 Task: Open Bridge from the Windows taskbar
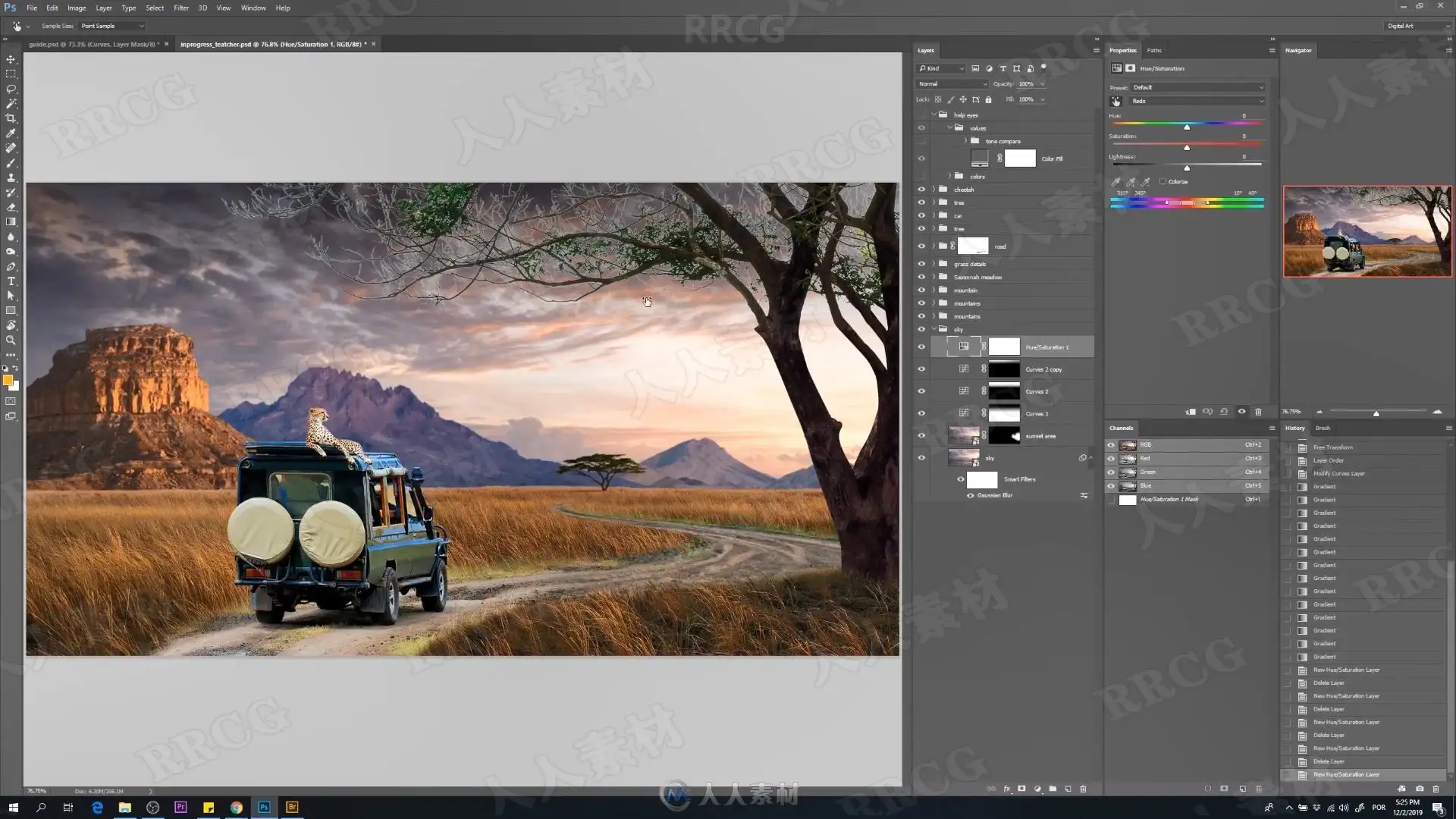292,807
